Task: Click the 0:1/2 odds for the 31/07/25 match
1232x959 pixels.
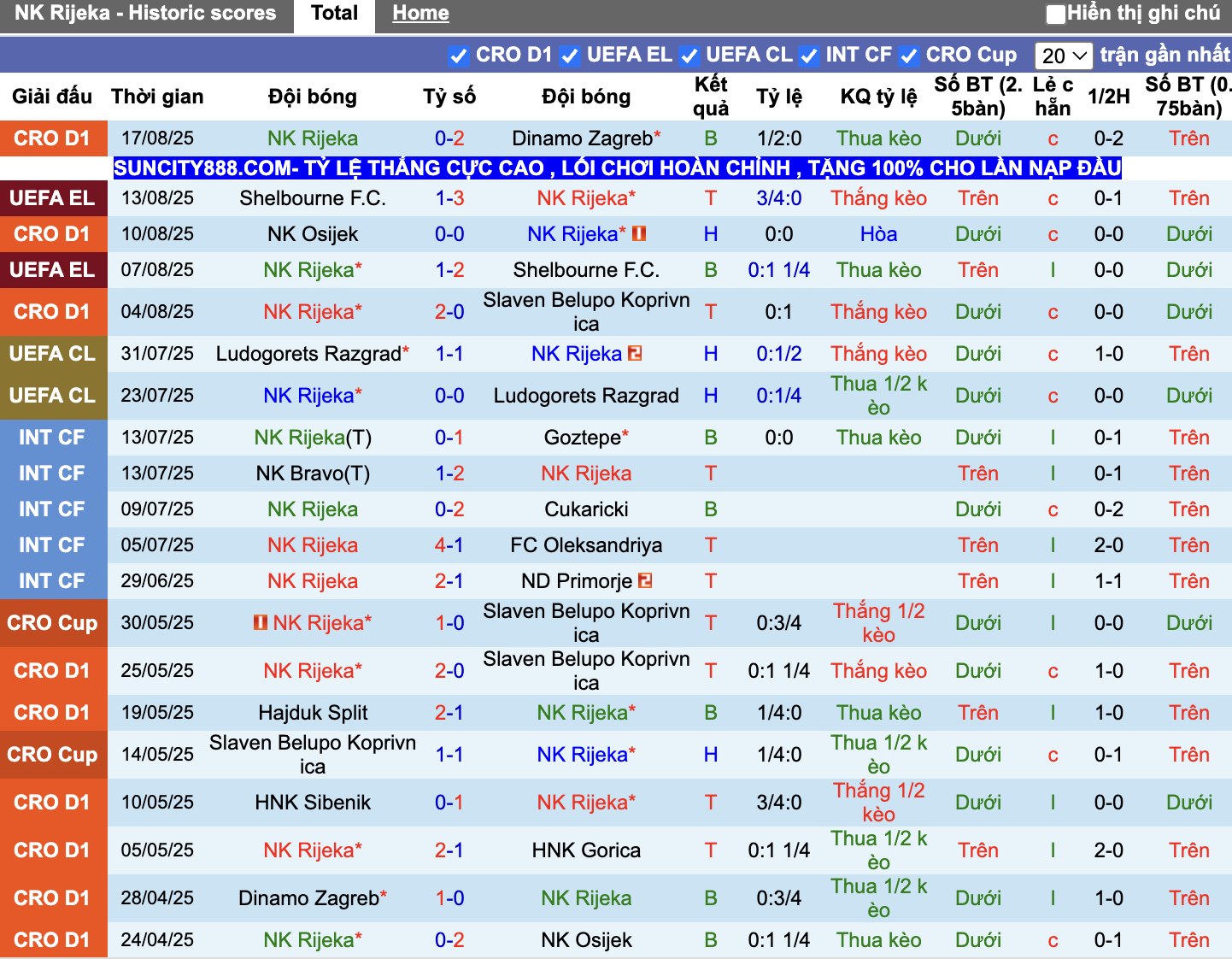Action: point(779,354)
